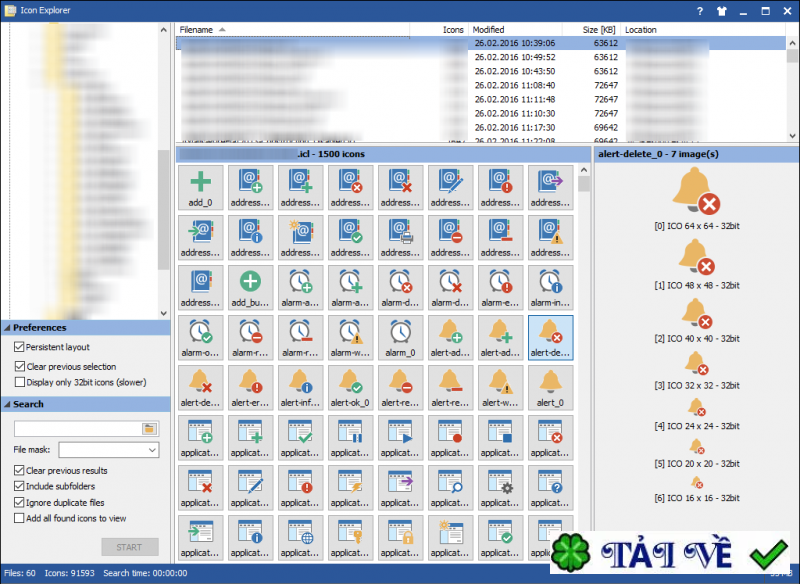Viewport: 800px width, 584px height.
Task: Sort files by Size [KB] column
Action: click(597, 30)
